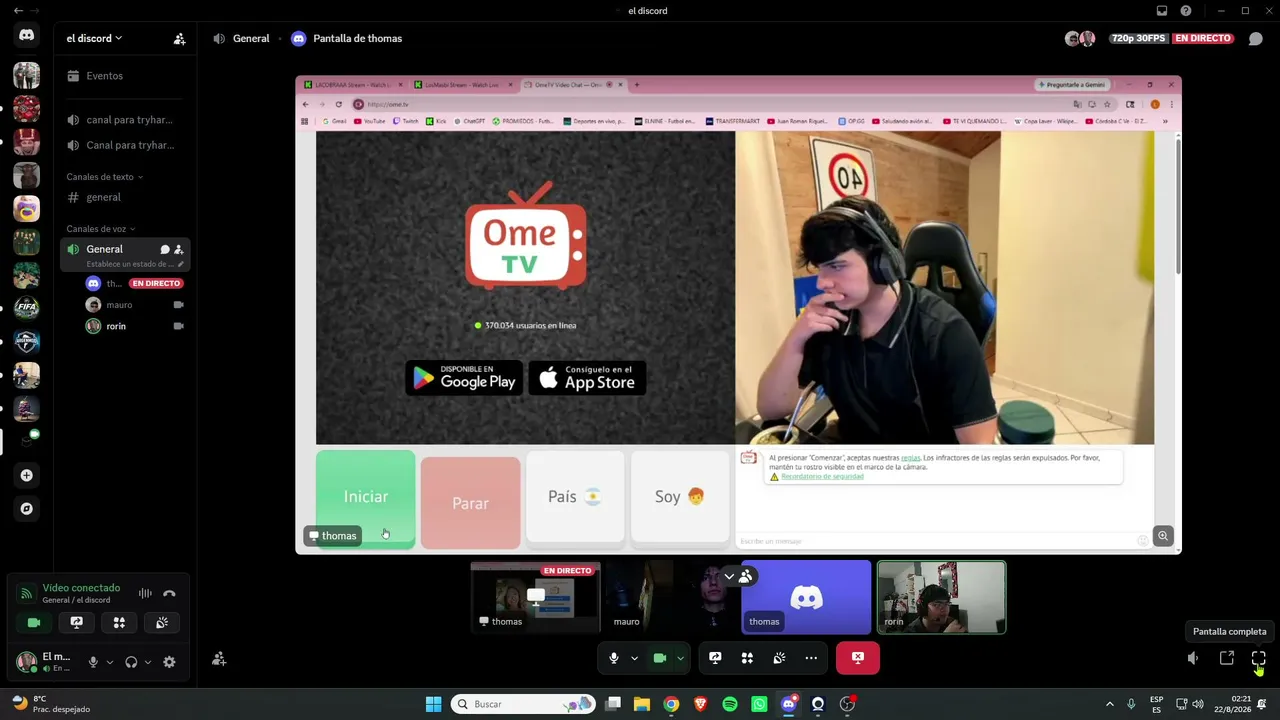Open the Windows Start menu
1280x720 pixels.
(434, 704)
